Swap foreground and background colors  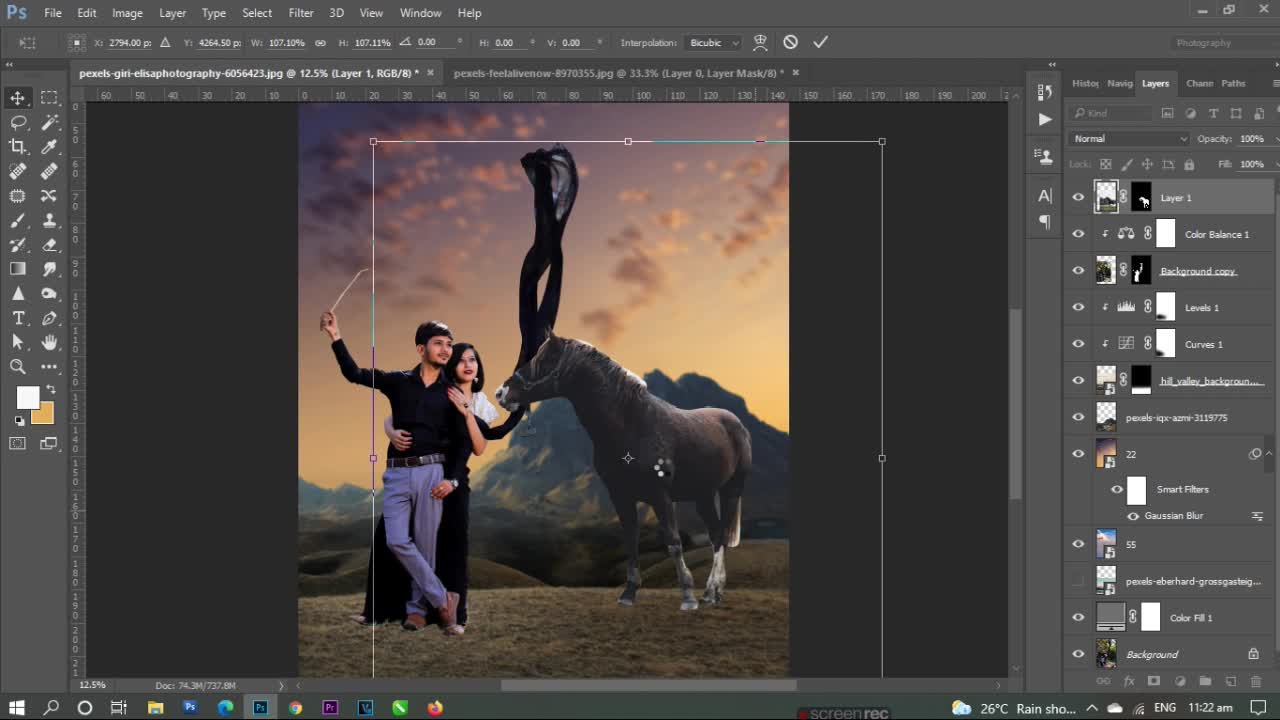(50, 389)
